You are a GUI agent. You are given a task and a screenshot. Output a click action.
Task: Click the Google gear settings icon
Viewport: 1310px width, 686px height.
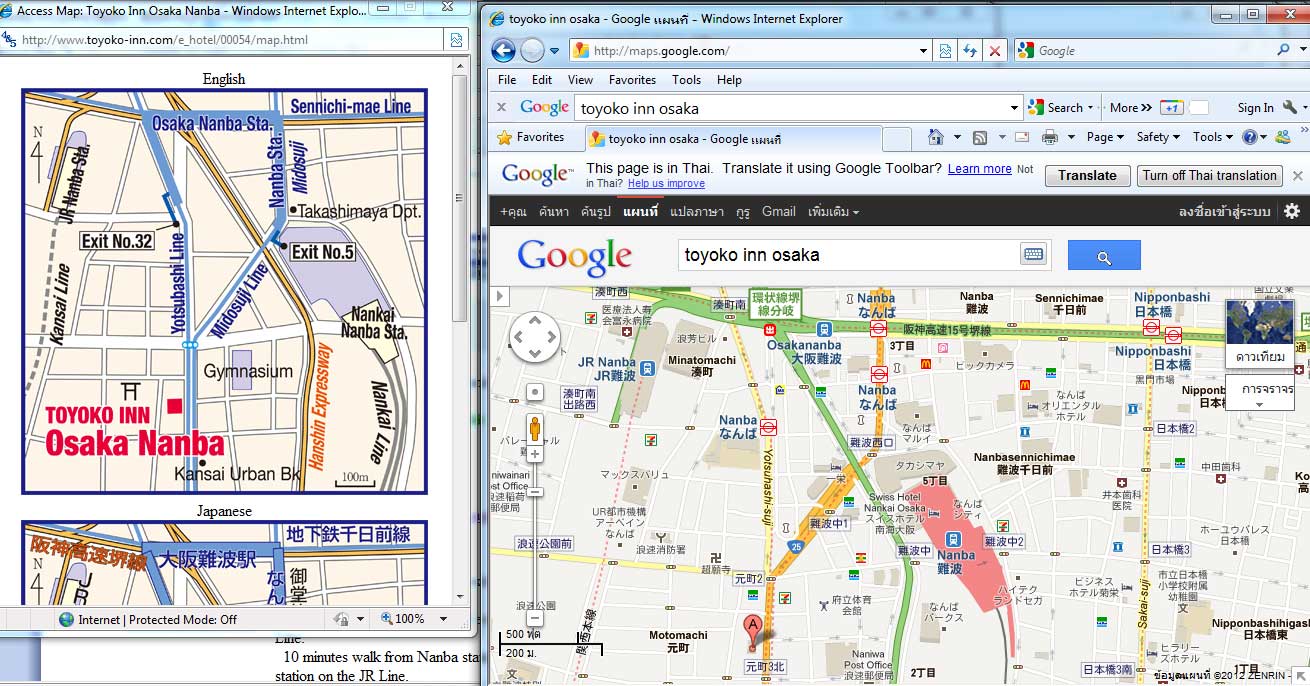click(1292, 211)
